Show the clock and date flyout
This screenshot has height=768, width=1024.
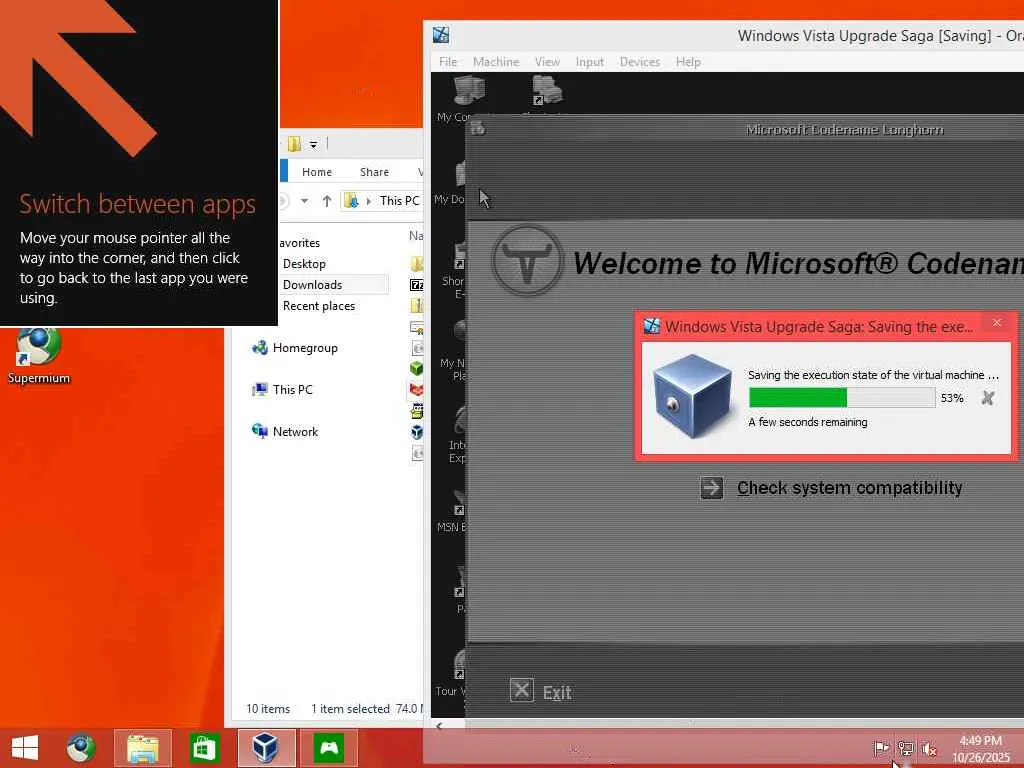pos(980,748)
